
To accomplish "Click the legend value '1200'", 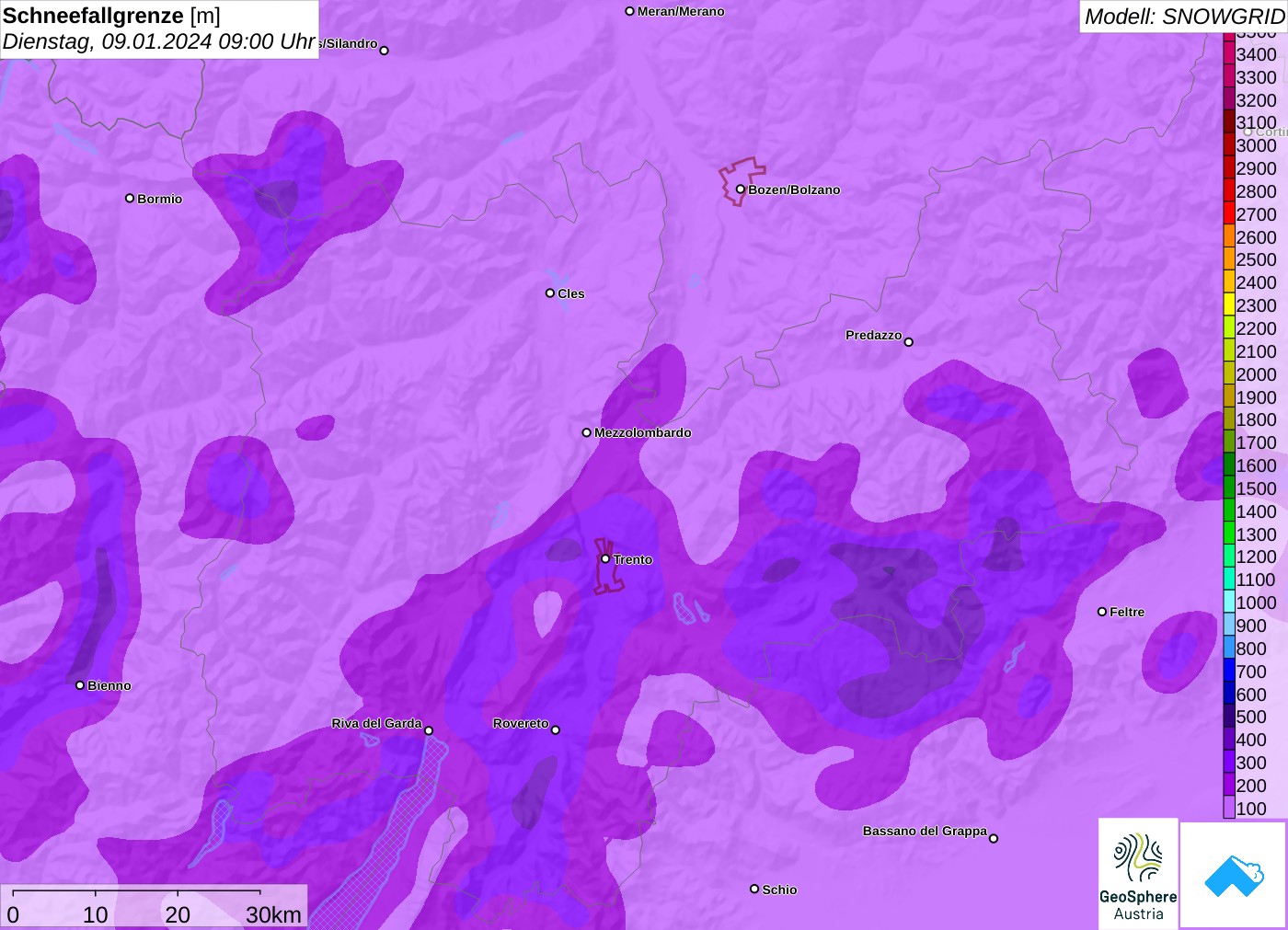I will coord(1257,557).
